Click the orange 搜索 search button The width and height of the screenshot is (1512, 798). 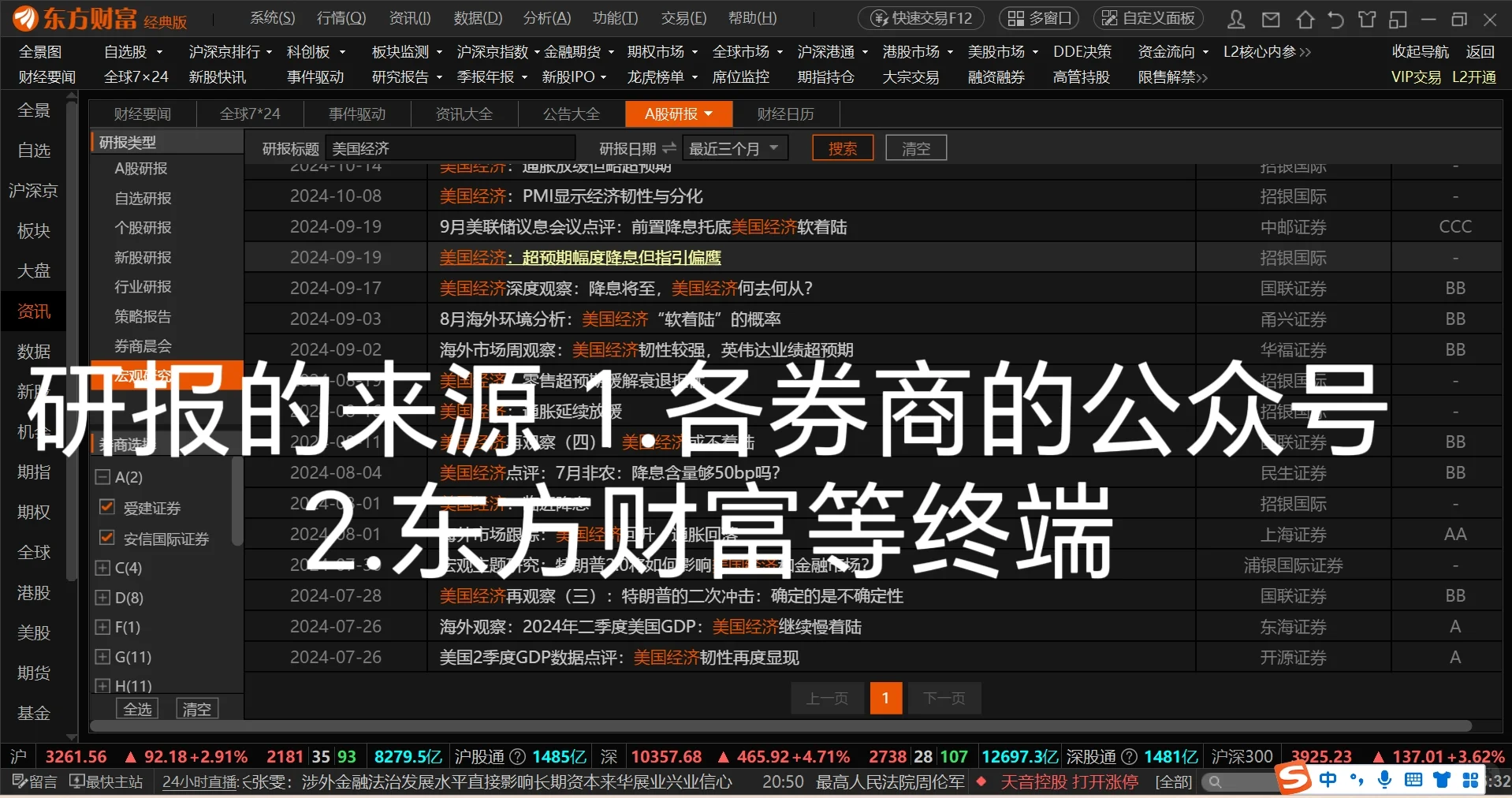click(843, 148)
